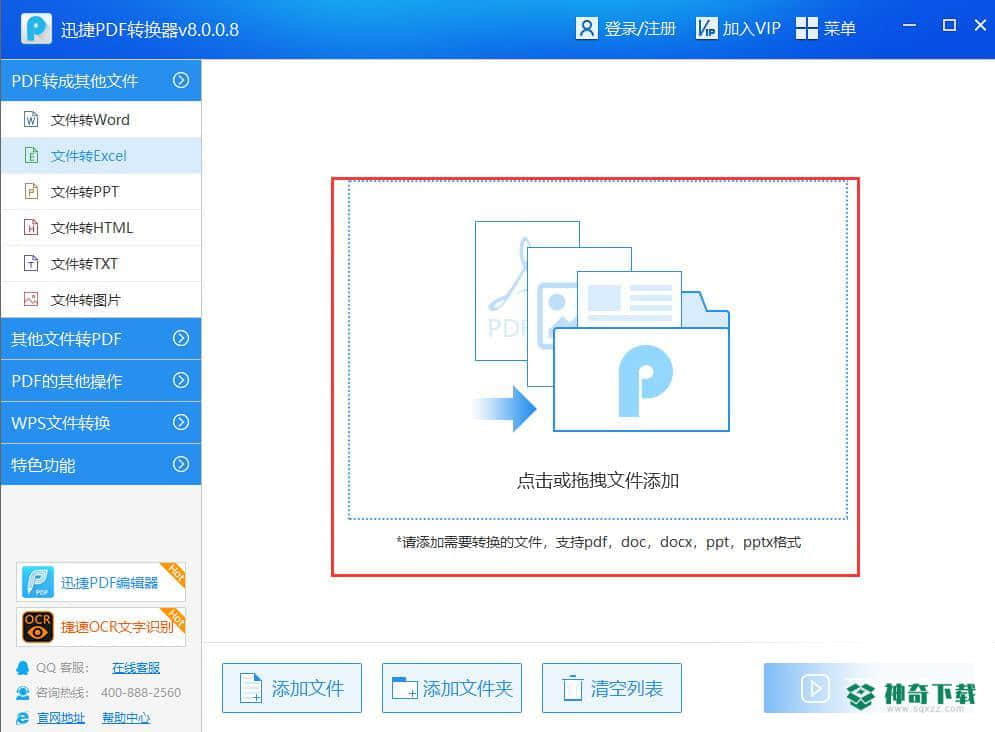
Task: Click the user avatar icon beside 登录/注册
Action: click(x=586, y=29)
